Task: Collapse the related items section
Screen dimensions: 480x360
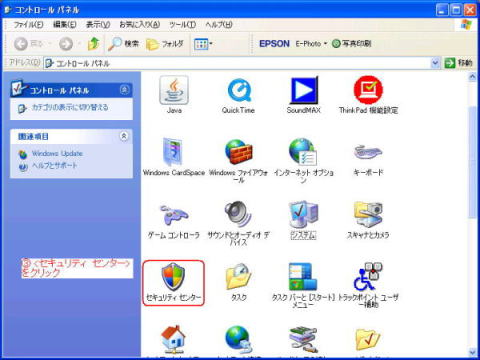Action: [x=124, y=136]
